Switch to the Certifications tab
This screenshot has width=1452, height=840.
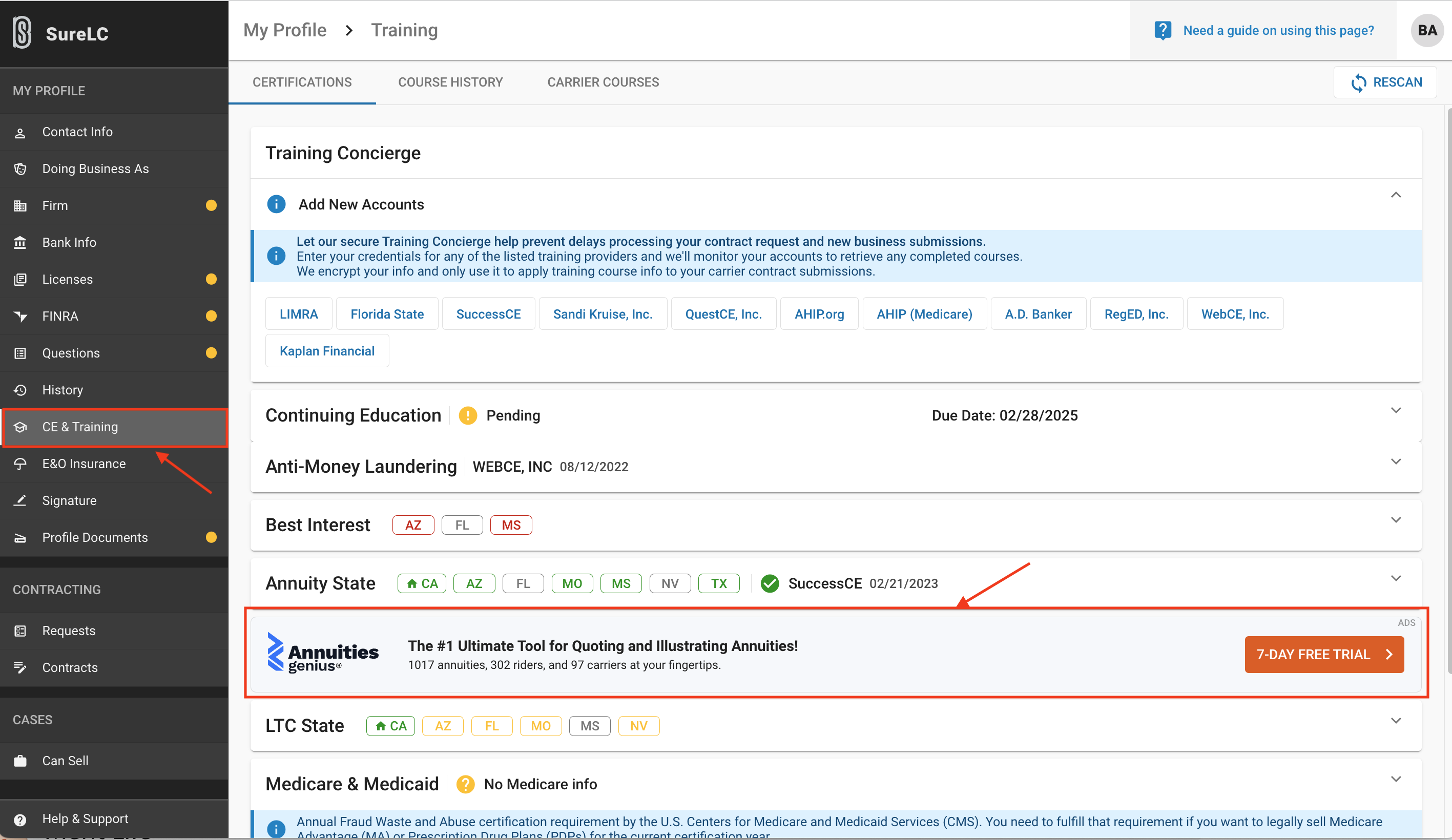pyautogui.click(x=302, y=82)
